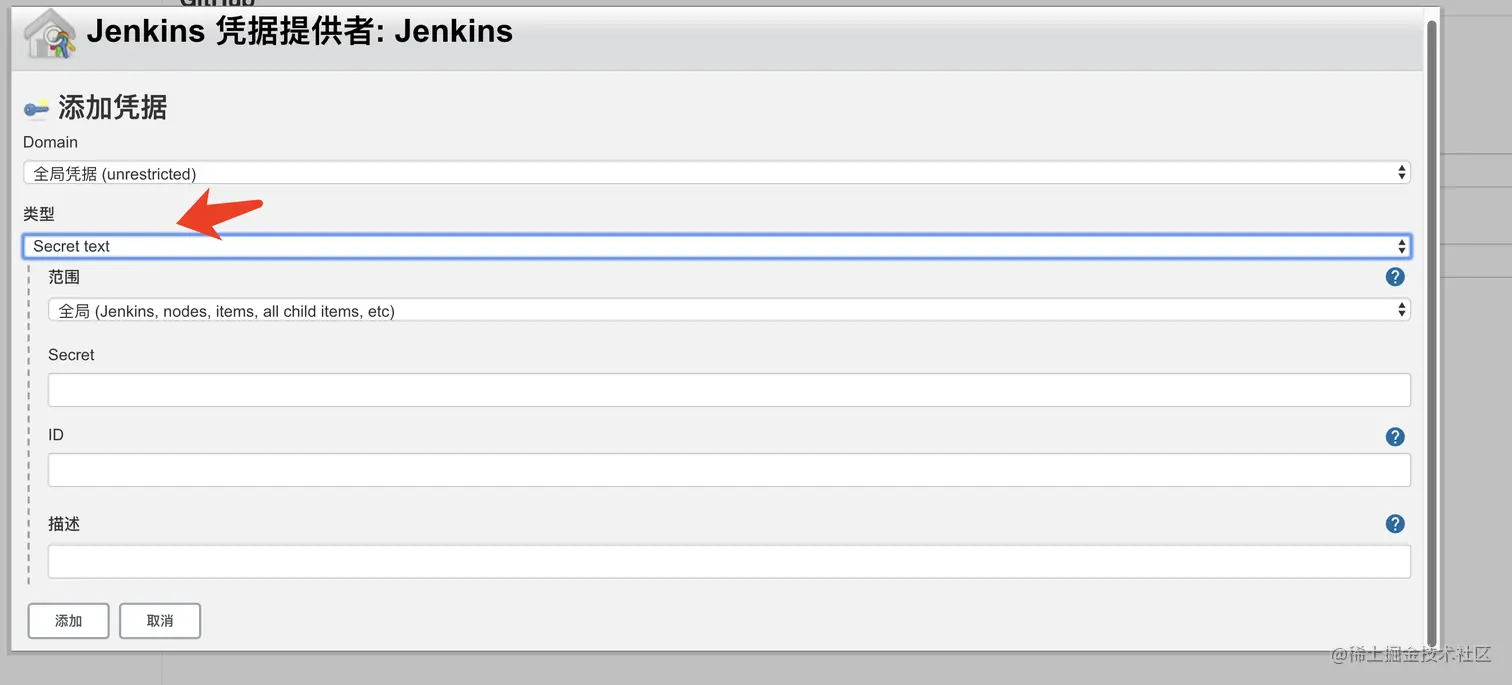
Task: Select the 描述 description input box
Action: (x=728, y=561)
